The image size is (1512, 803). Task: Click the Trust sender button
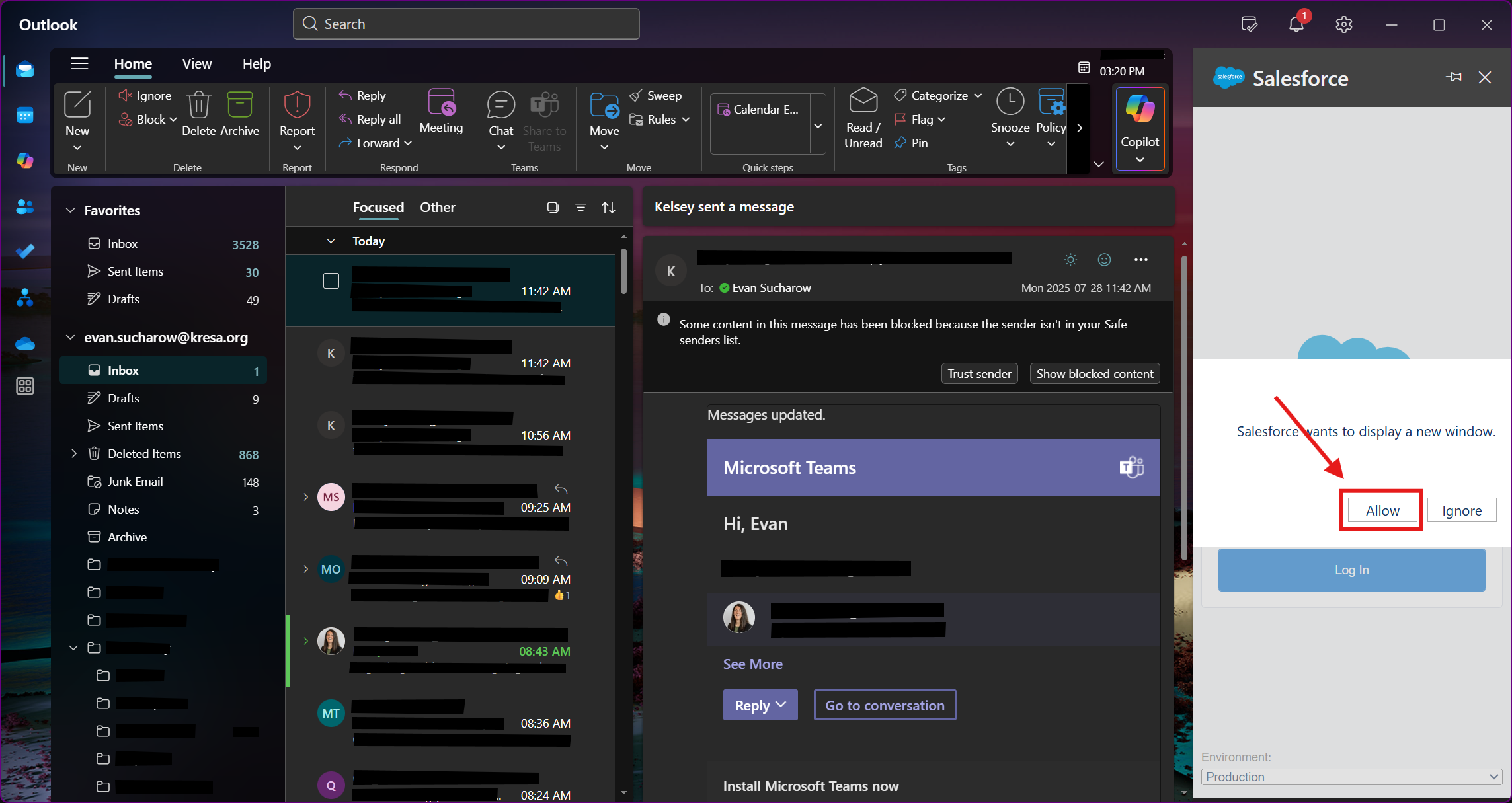[x=979, y=374]
